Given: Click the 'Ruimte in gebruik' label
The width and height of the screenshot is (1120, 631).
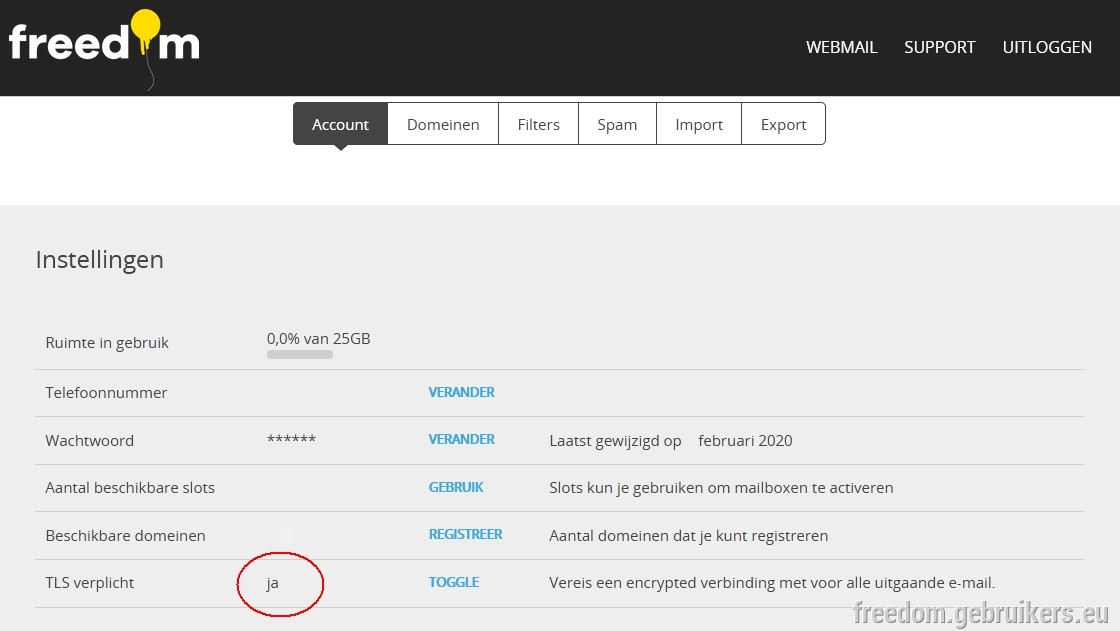Looking at the screenshot, I should coord(107,343).
